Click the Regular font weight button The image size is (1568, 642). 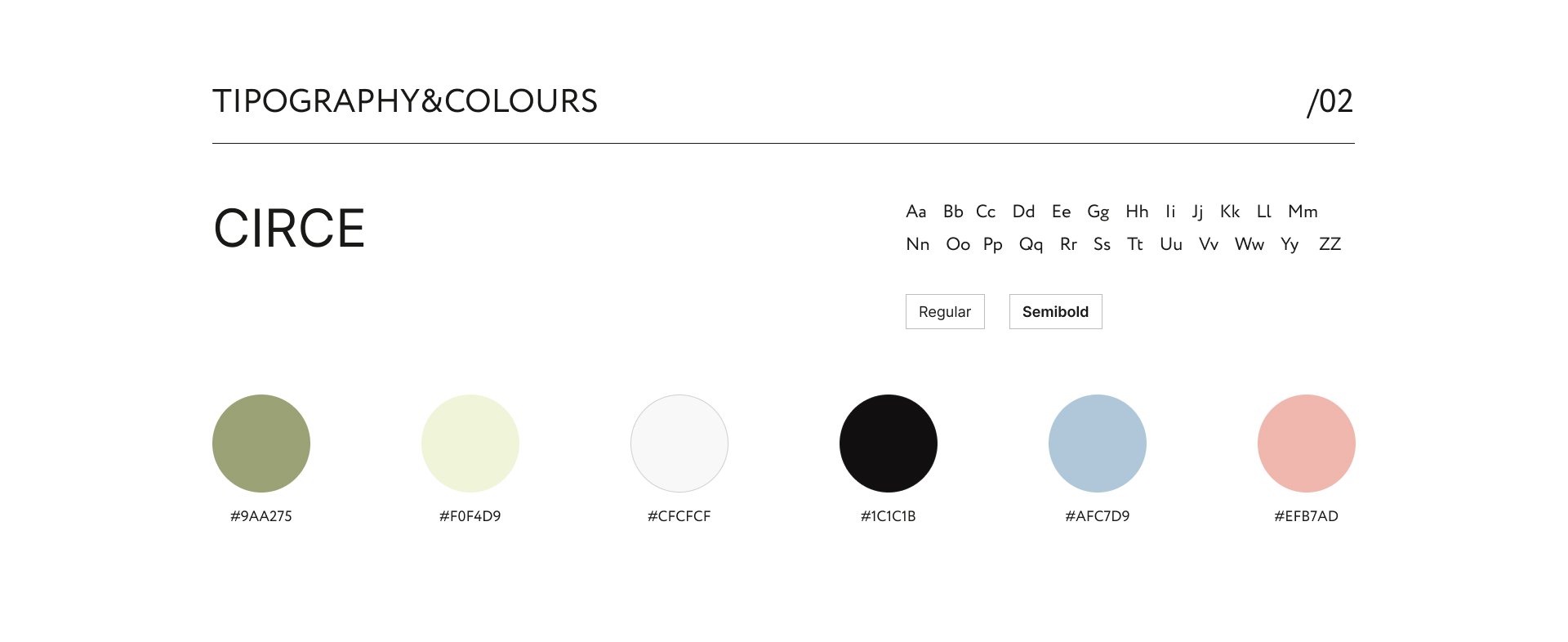[x=945, y=312]
